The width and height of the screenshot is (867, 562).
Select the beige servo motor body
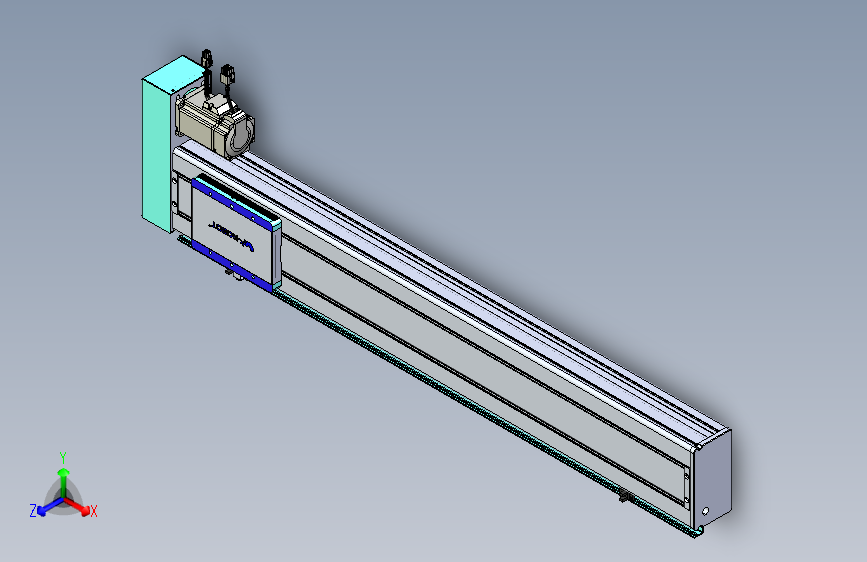pyautogui.click(x=215, y=125)
